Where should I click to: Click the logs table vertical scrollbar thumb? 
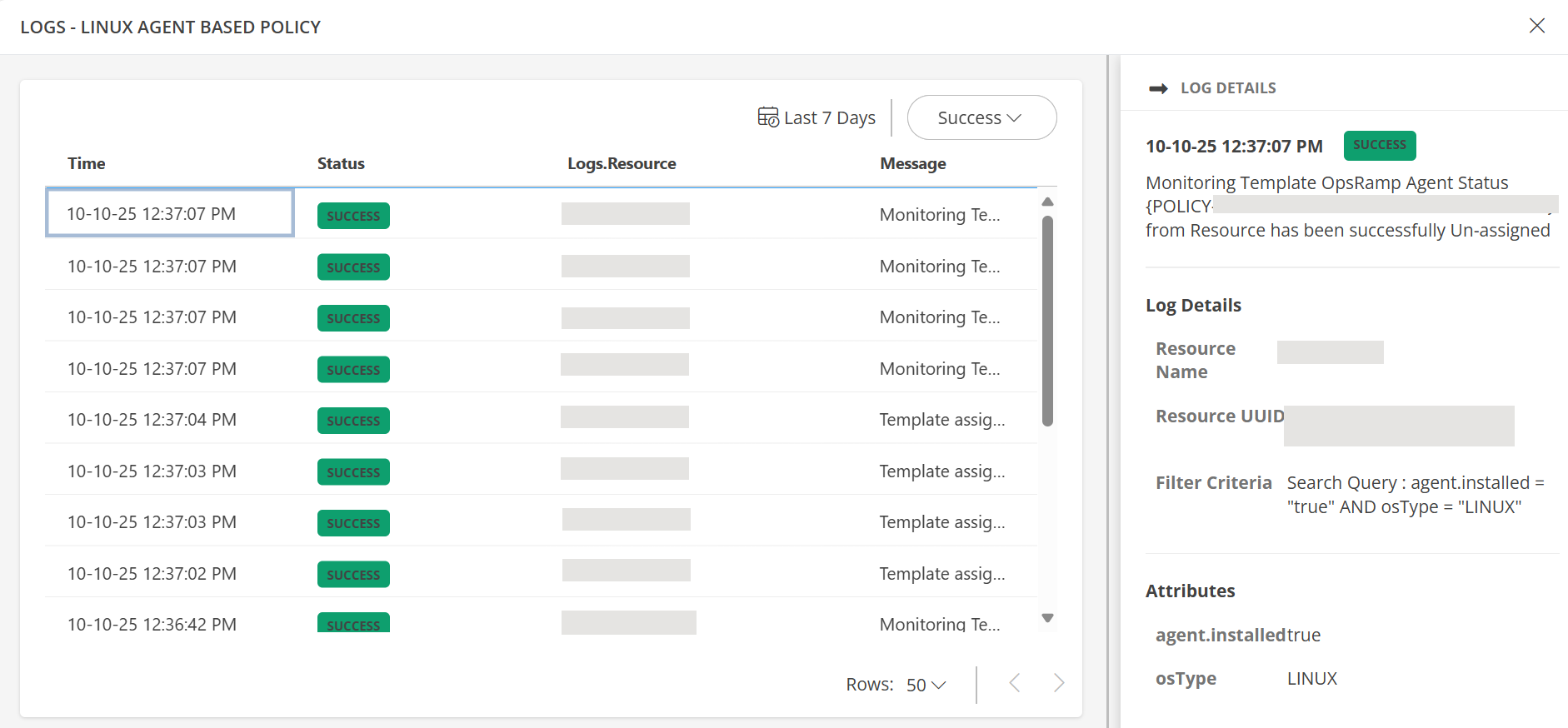pyautogui.click(x=1047, y=321)
